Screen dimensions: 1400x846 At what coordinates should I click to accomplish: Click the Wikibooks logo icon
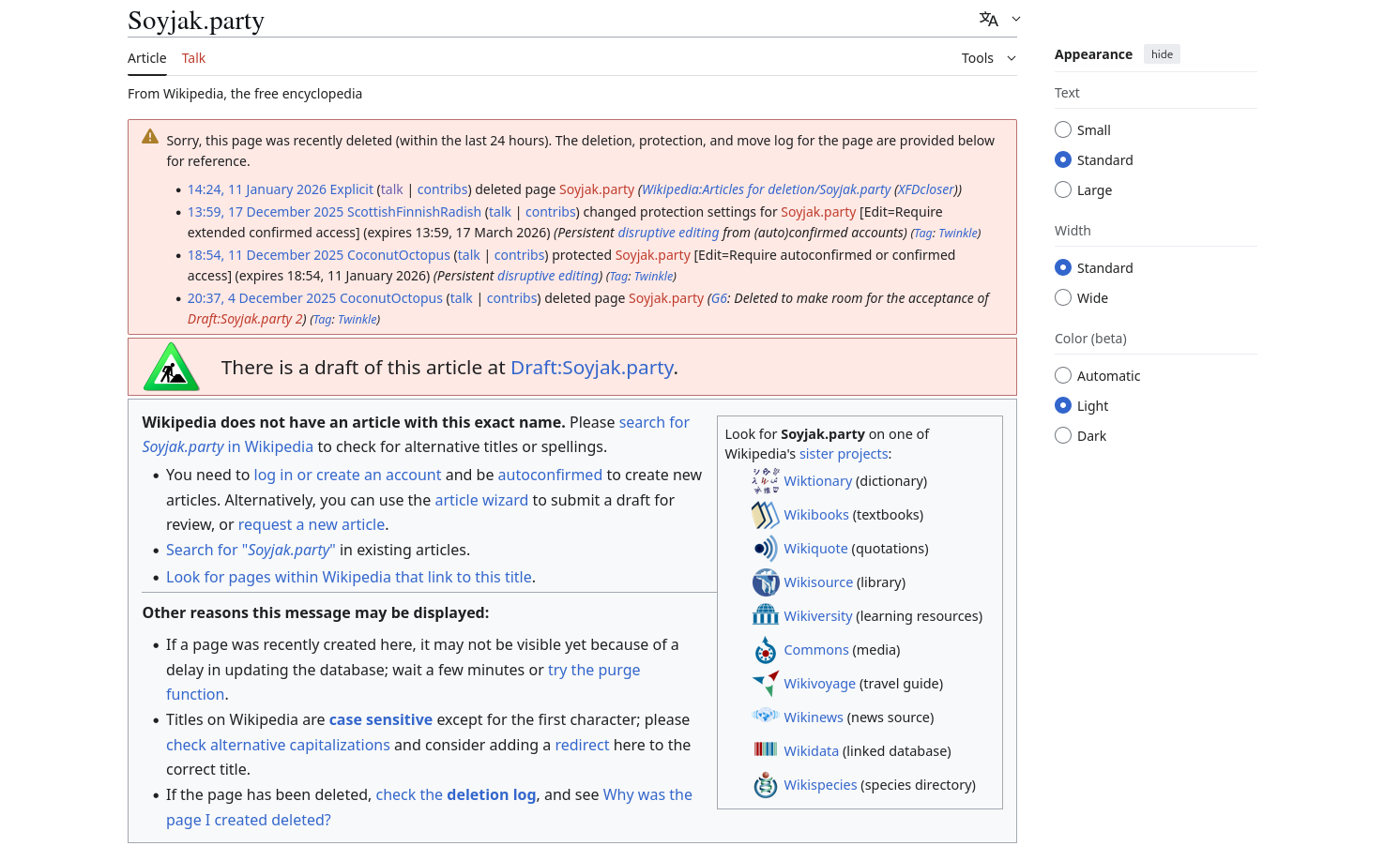765,515
